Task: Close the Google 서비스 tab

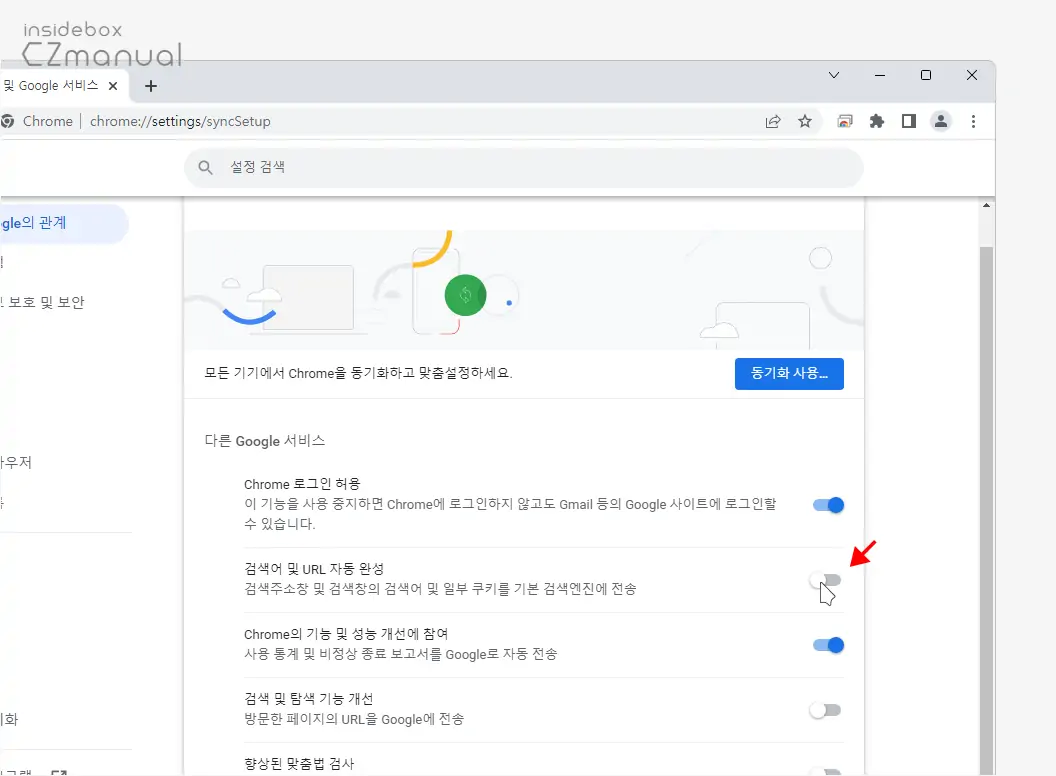Action: pyautogui.click(x=113, y=86)
